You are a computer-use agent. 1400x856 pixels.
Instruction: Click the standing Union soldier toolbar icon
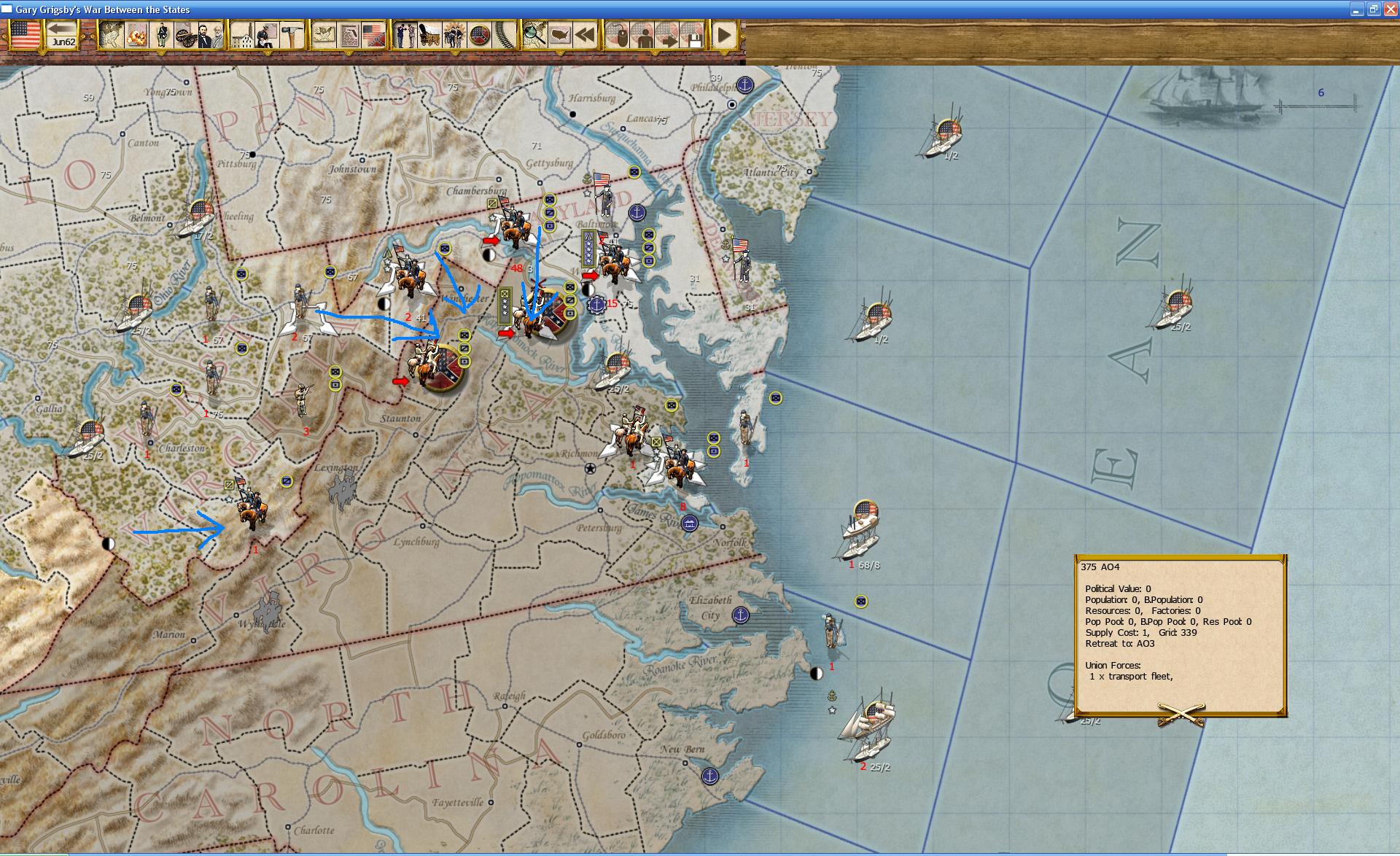click(x=161, y=35)
